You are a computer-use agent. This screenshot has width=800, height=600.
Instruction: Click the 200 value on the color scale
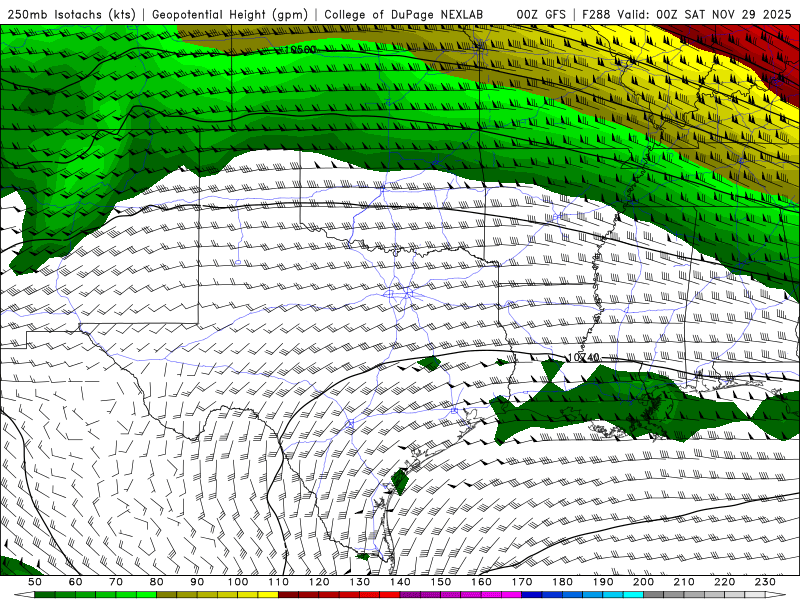643,582
